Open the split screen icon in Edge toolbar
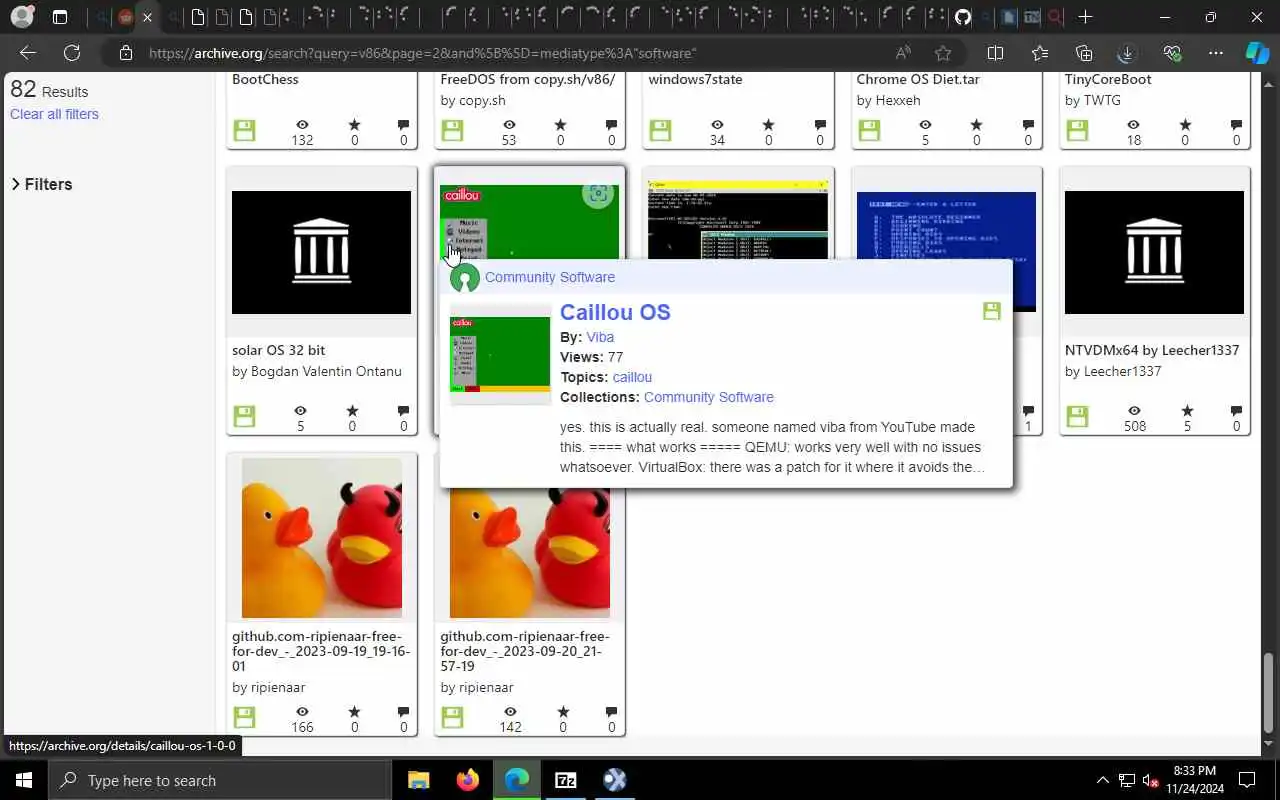The image size is (1280, 800). point(995,53)
